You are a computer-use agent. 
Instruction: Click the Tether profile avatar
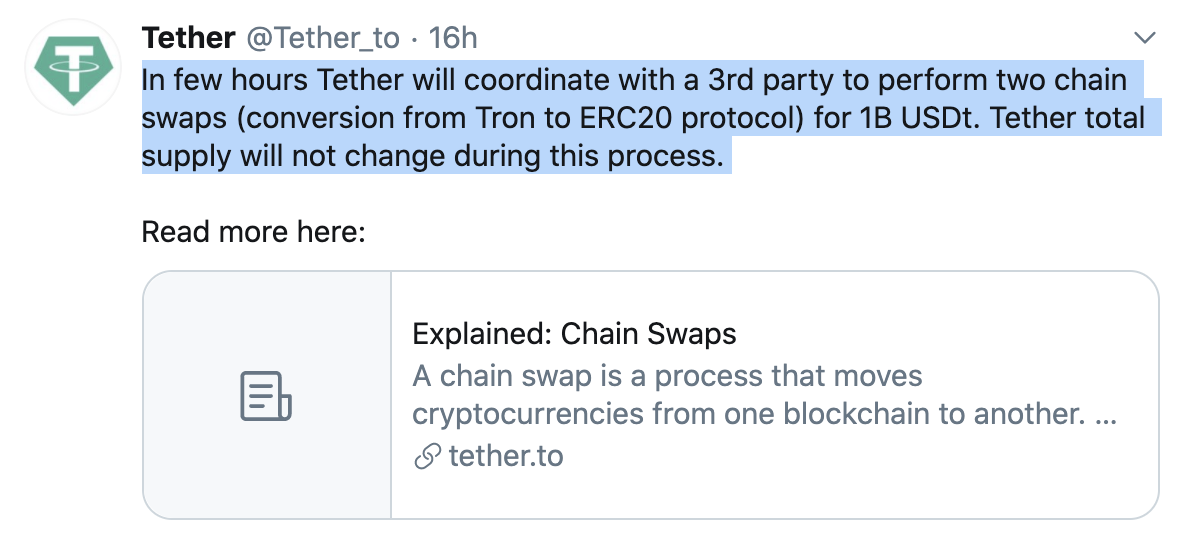(x=69, y=65)
